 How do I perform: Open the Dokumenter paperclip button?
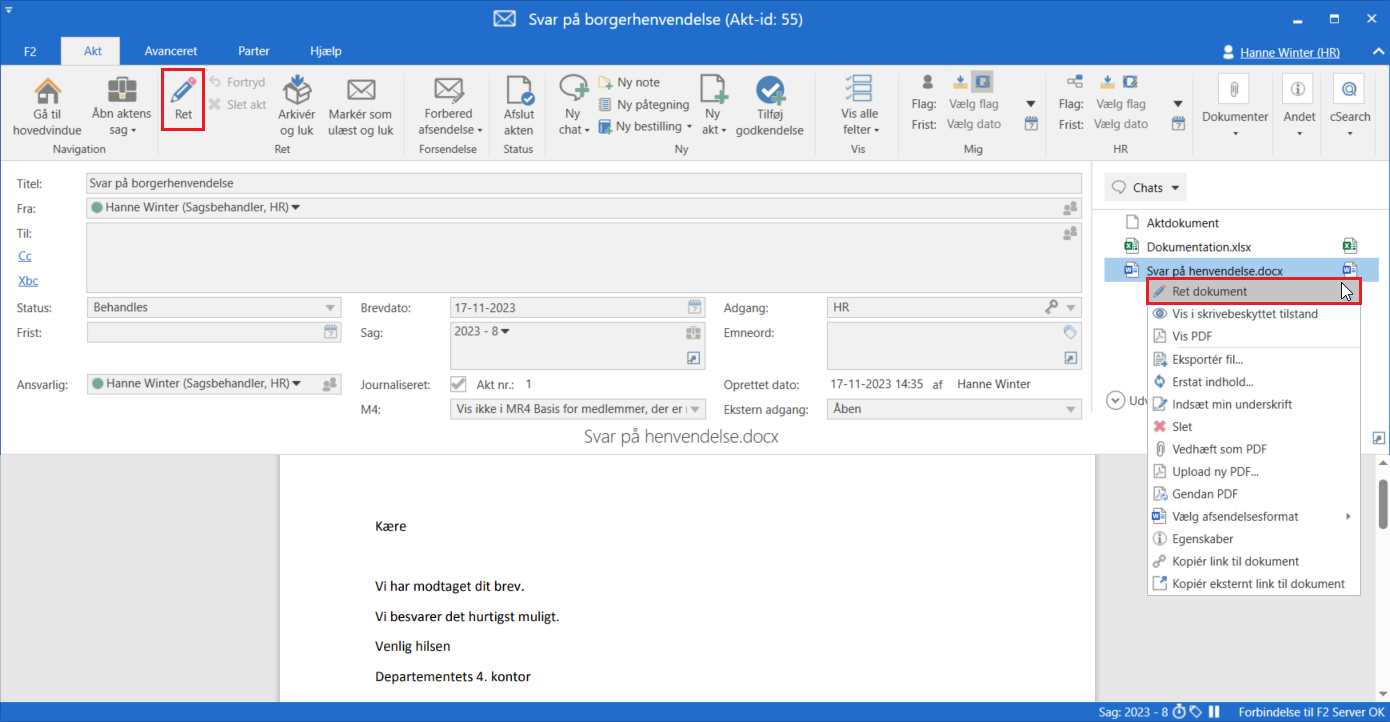(1235, 107)
